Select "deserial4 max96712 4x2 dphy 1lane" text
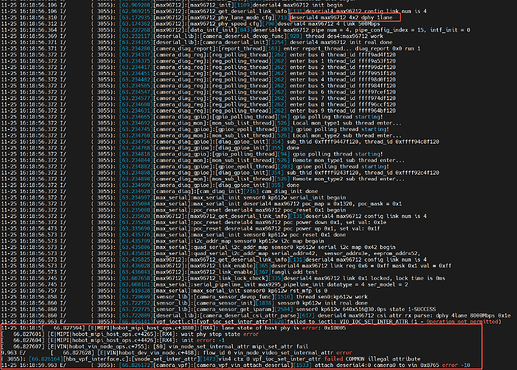The image size is (517, 370). 342,17
